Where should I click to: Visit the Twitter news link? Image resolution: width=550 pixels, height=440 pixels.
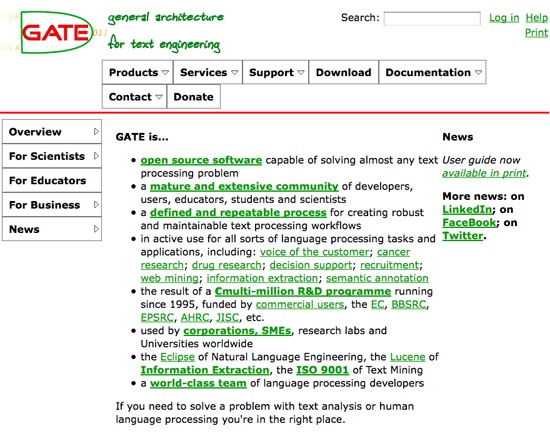[463, 236]
